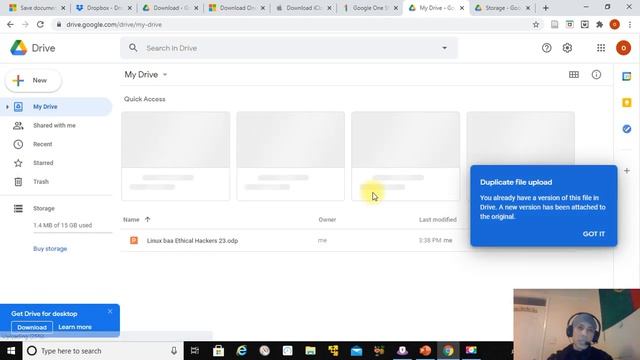Click the Windows Start button
This screenshot has width=640, height=360.
pos(11,351)
